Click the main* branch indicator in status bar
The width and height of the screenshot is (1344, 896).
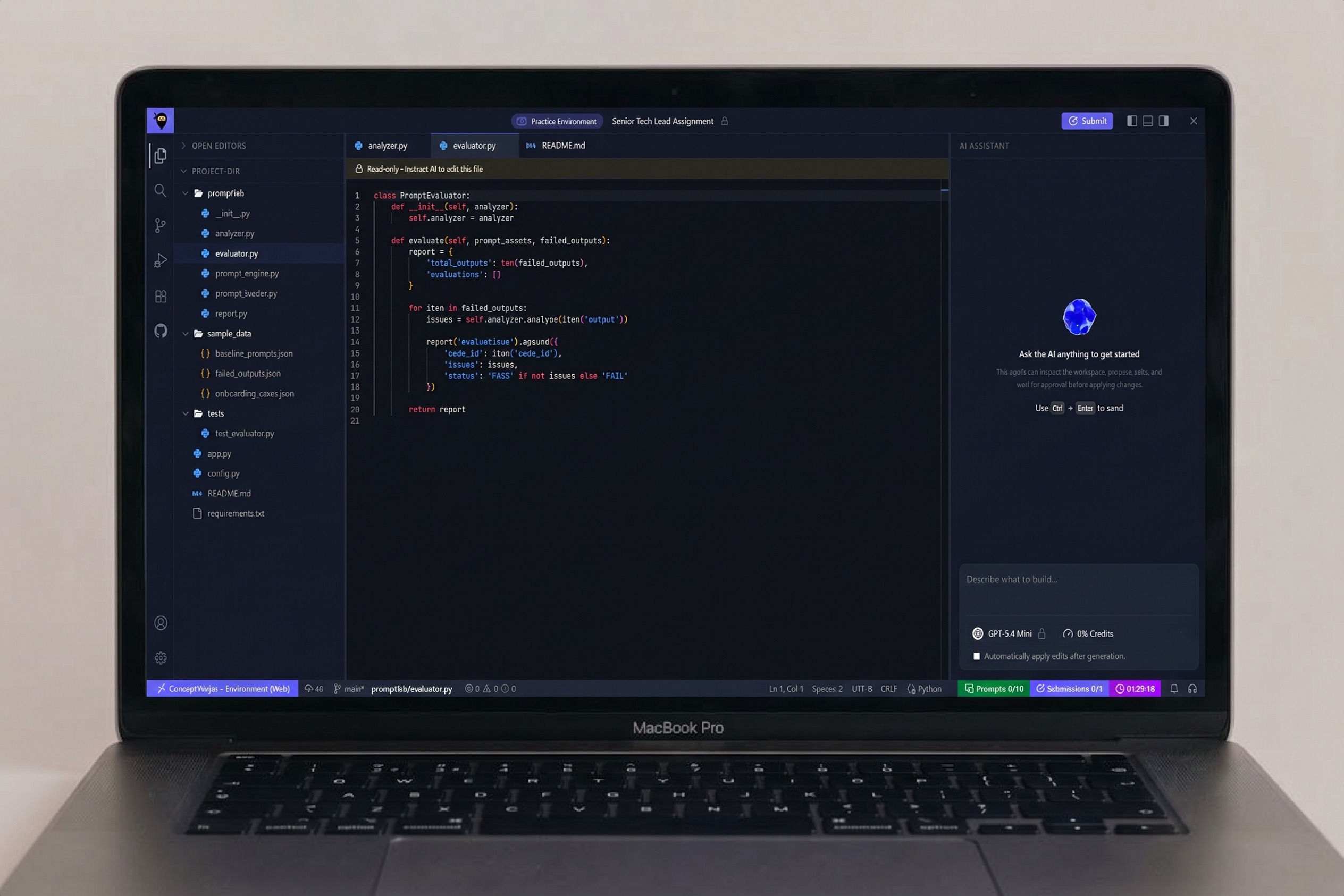[x=349, y=689]
